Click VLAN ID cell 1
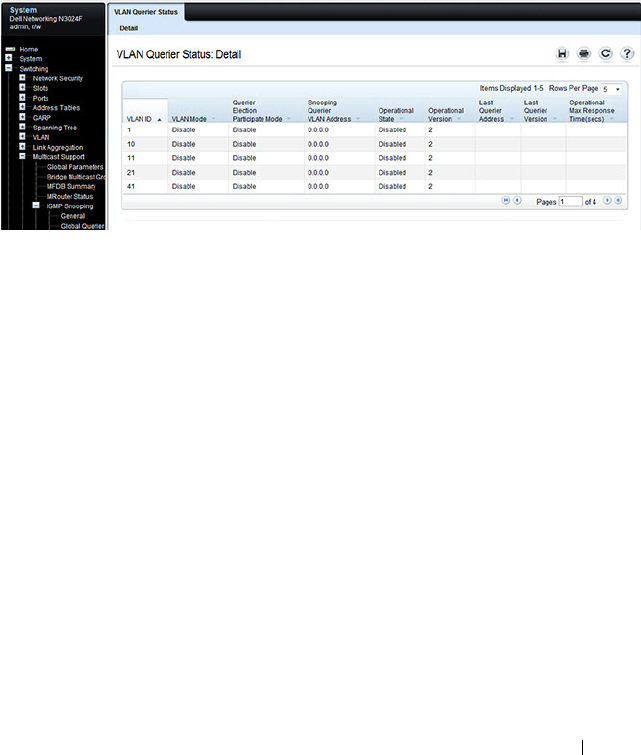This screenshot has height=755, width=641. 129,130
